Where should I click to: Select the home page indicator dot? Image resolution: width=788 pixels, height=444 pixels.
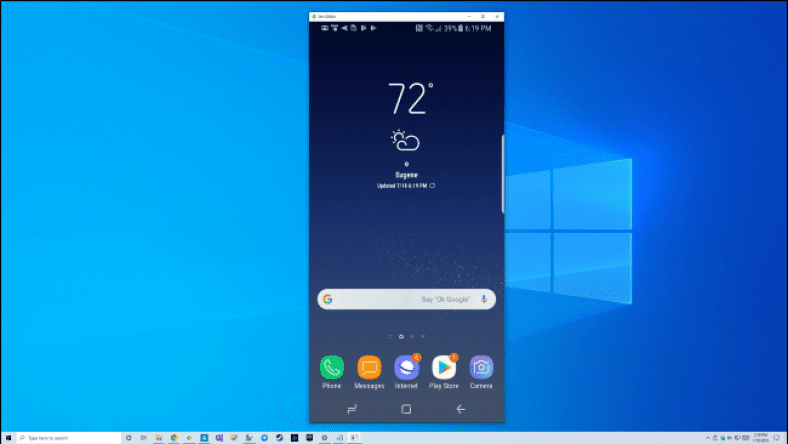coord(401,336)
